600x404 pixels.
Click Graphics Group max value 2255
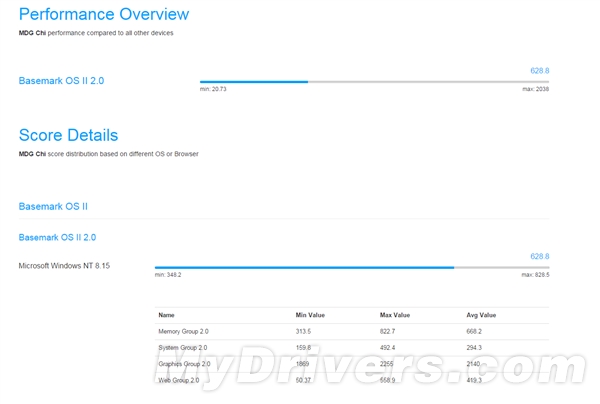pos(386,364)
